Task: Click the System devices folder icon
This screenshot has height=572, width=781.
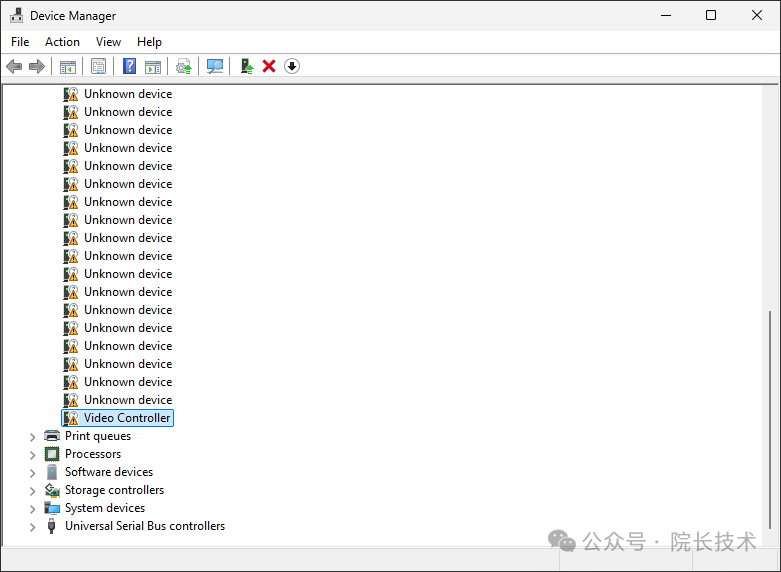Action: 52,508
